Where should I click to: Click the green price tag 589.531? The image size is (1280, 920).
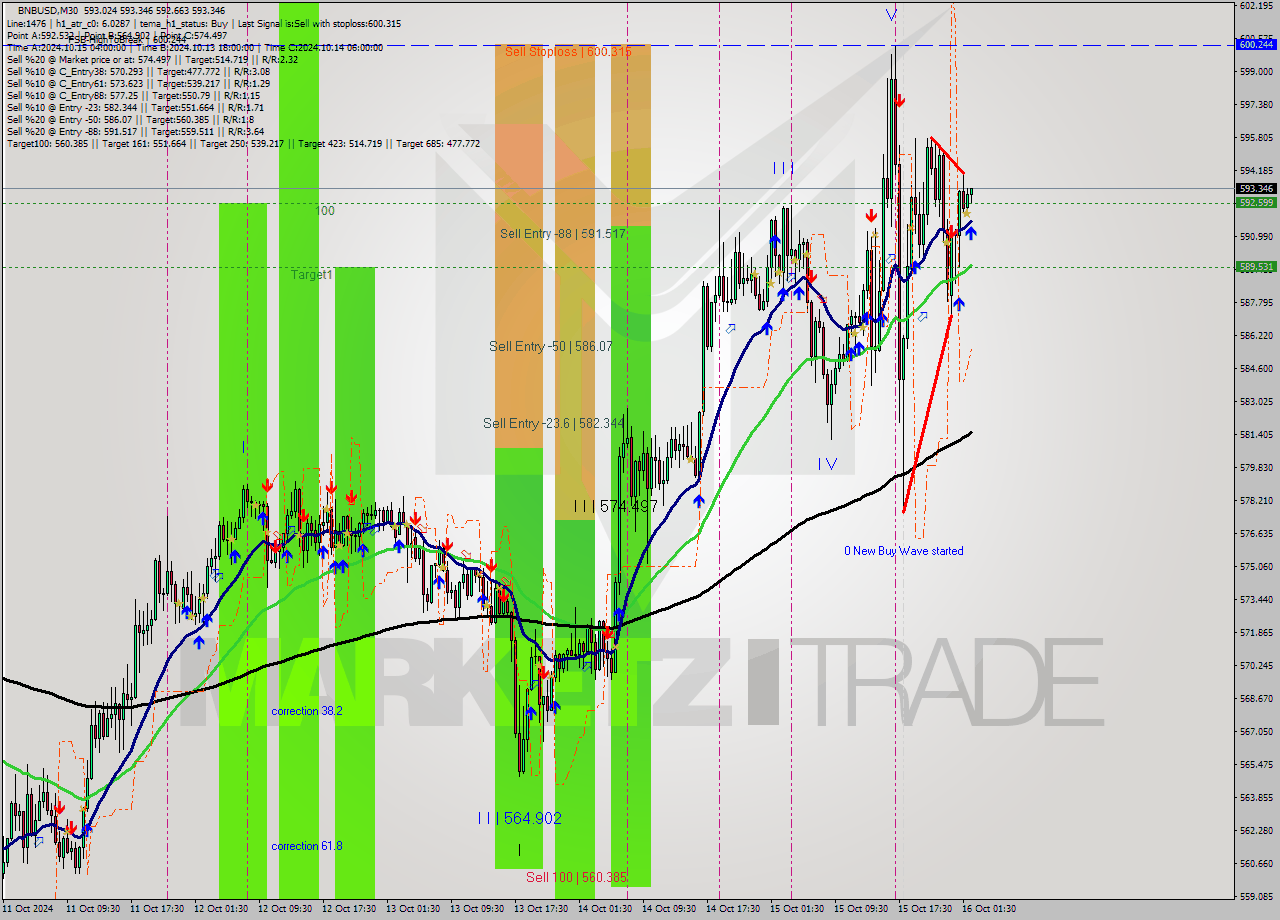coord(1256,267)
